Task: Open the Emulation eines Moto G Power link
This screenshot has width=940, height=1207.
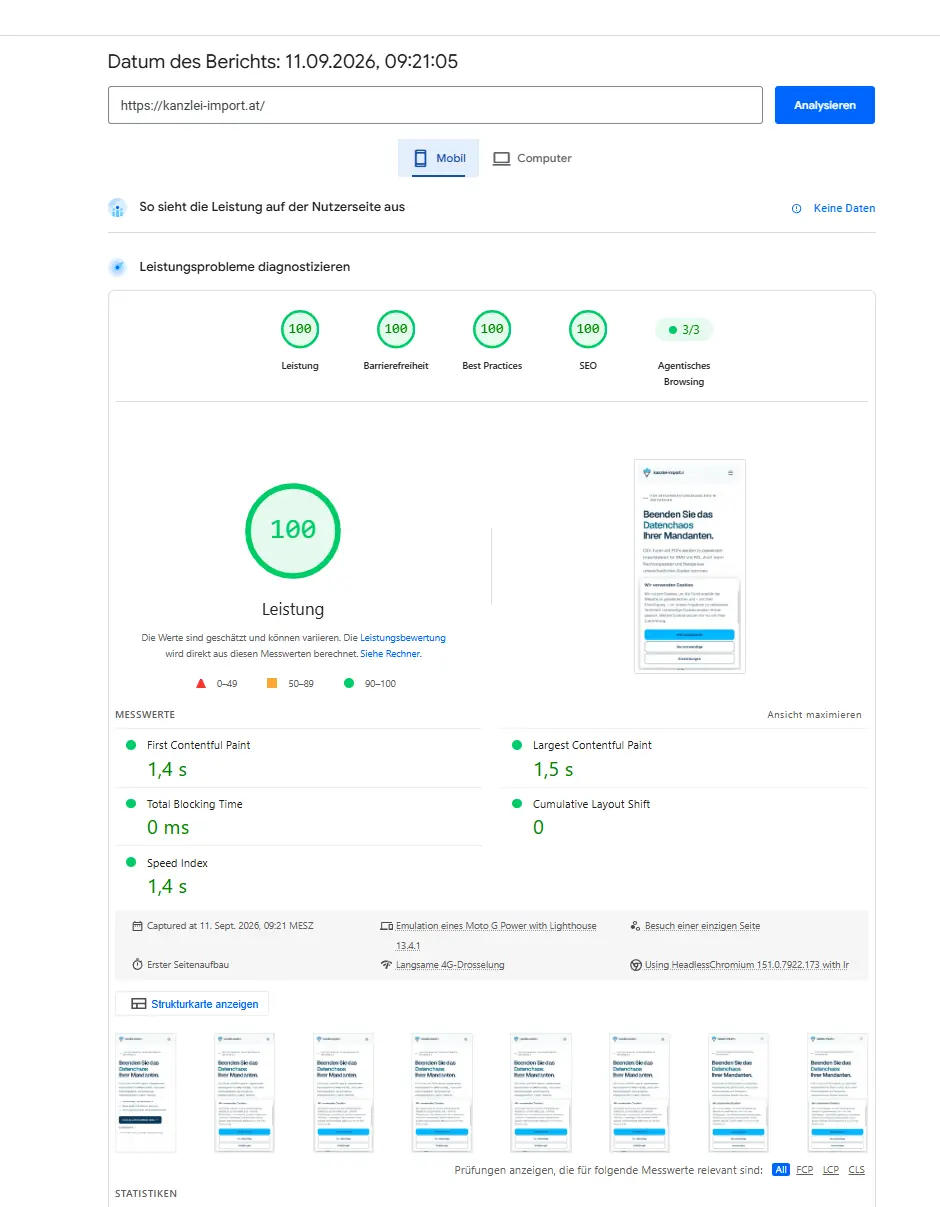Action: pyautogui.click(x=496, y=935)
